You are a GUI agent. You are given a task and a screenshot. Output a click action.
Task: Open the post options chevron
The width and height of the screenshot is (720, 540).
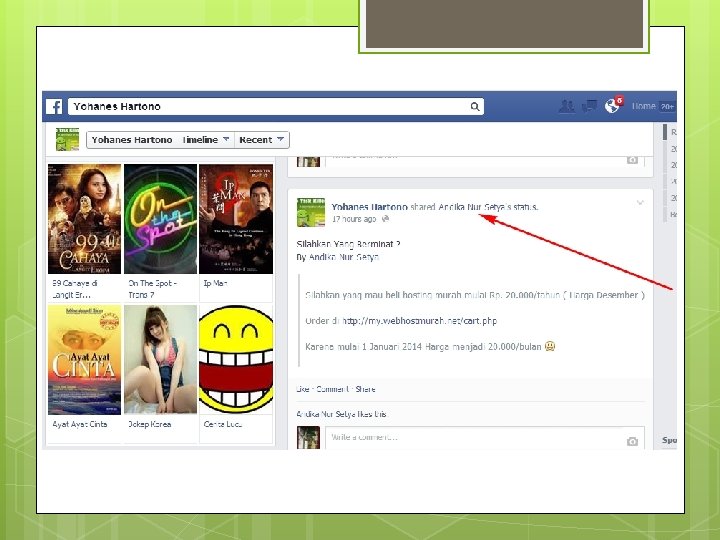pos(640,202)
